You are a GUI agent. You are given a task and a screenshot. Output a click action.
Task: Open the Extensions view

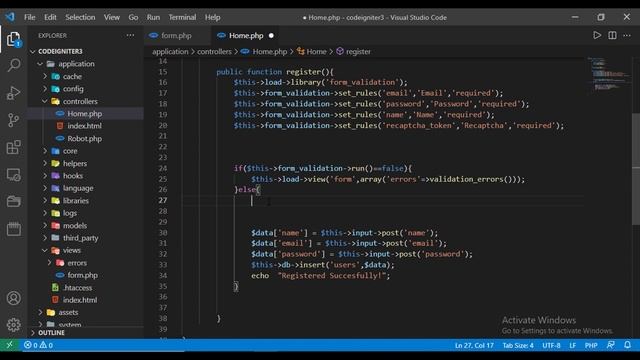13,147
